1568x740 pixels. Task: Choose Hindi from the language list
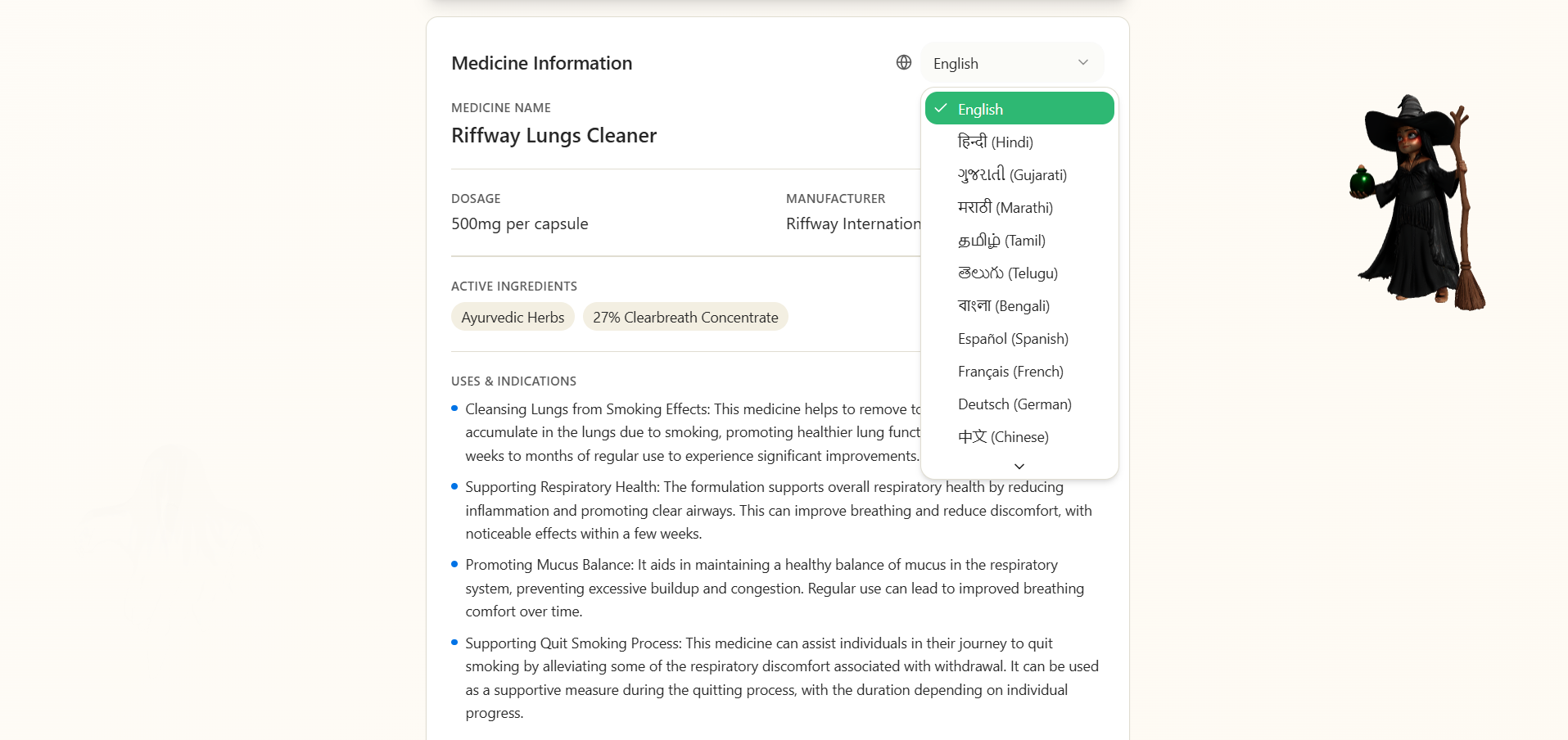tap(996, 142)
